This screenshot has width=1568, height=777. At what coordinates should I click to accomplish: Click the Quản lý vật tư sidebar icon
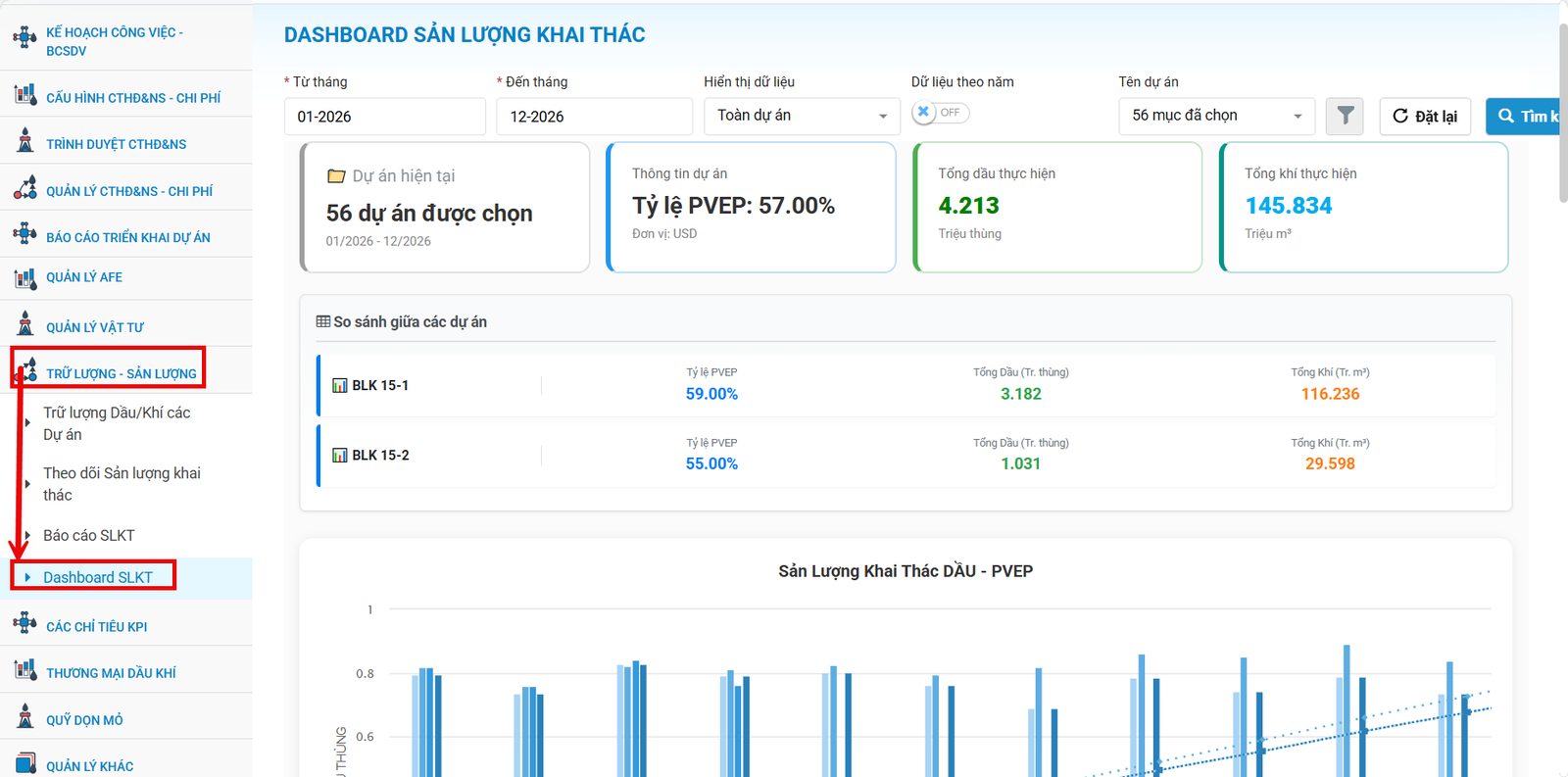click(24, 323)
